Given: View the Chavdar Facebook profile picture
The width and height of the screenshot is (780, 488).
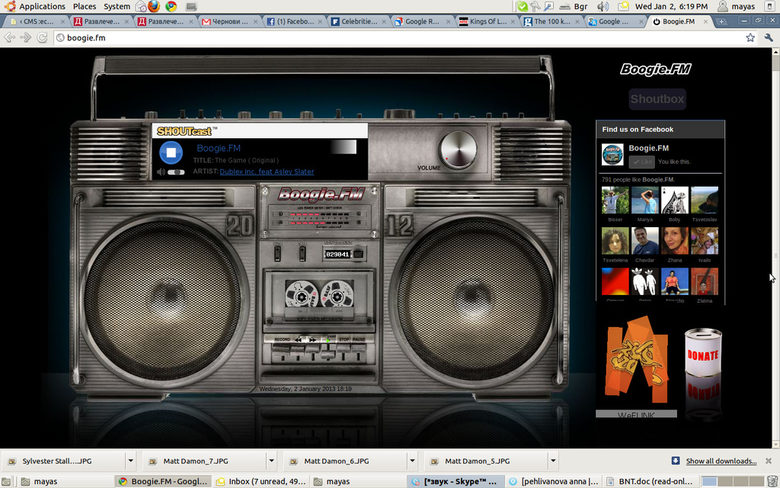Looking at the screenshot, I should click(645, 241).
